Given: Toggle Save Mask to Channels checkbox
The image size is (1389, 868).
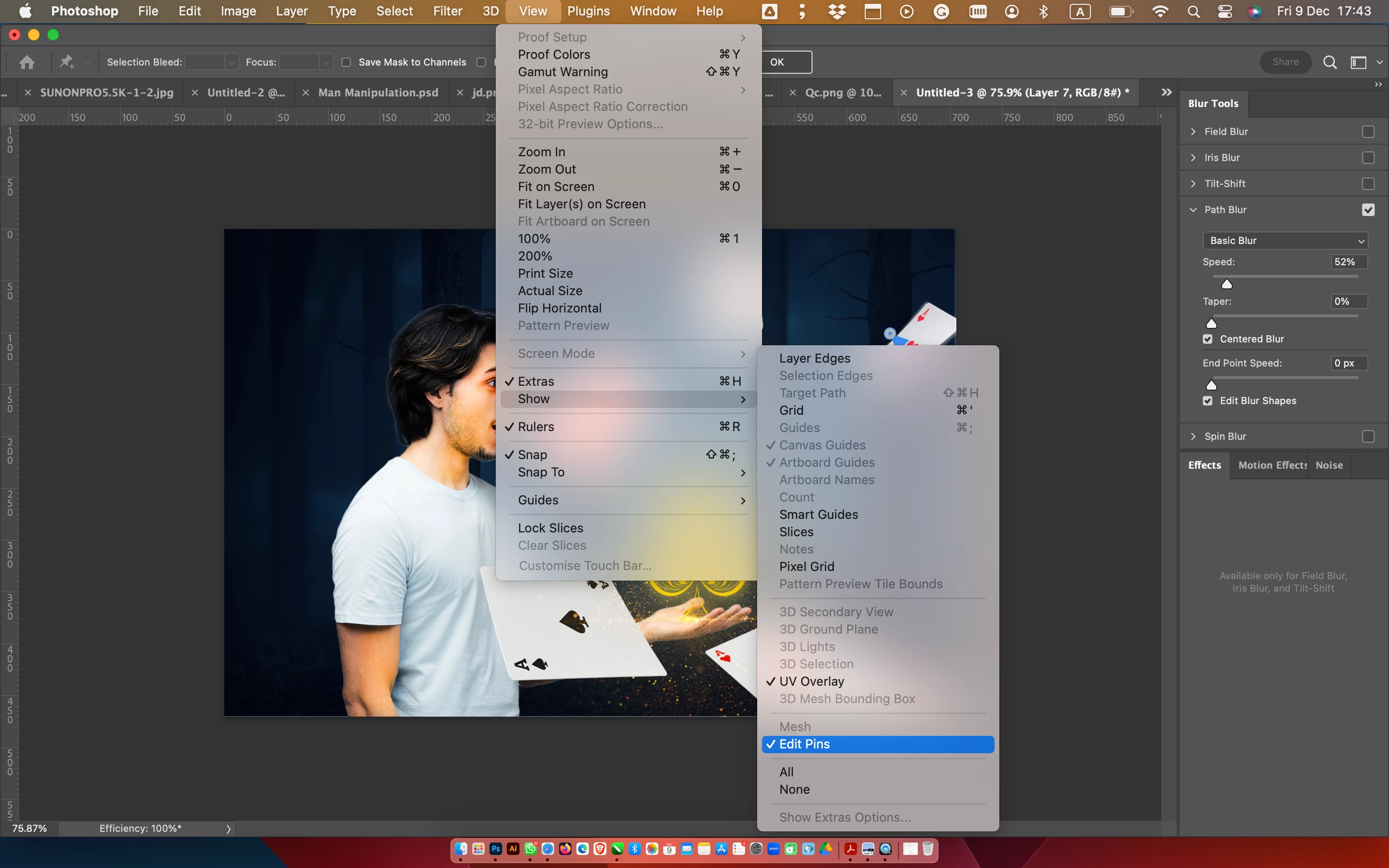Looking at the screenshot, I should click(346, 62).
